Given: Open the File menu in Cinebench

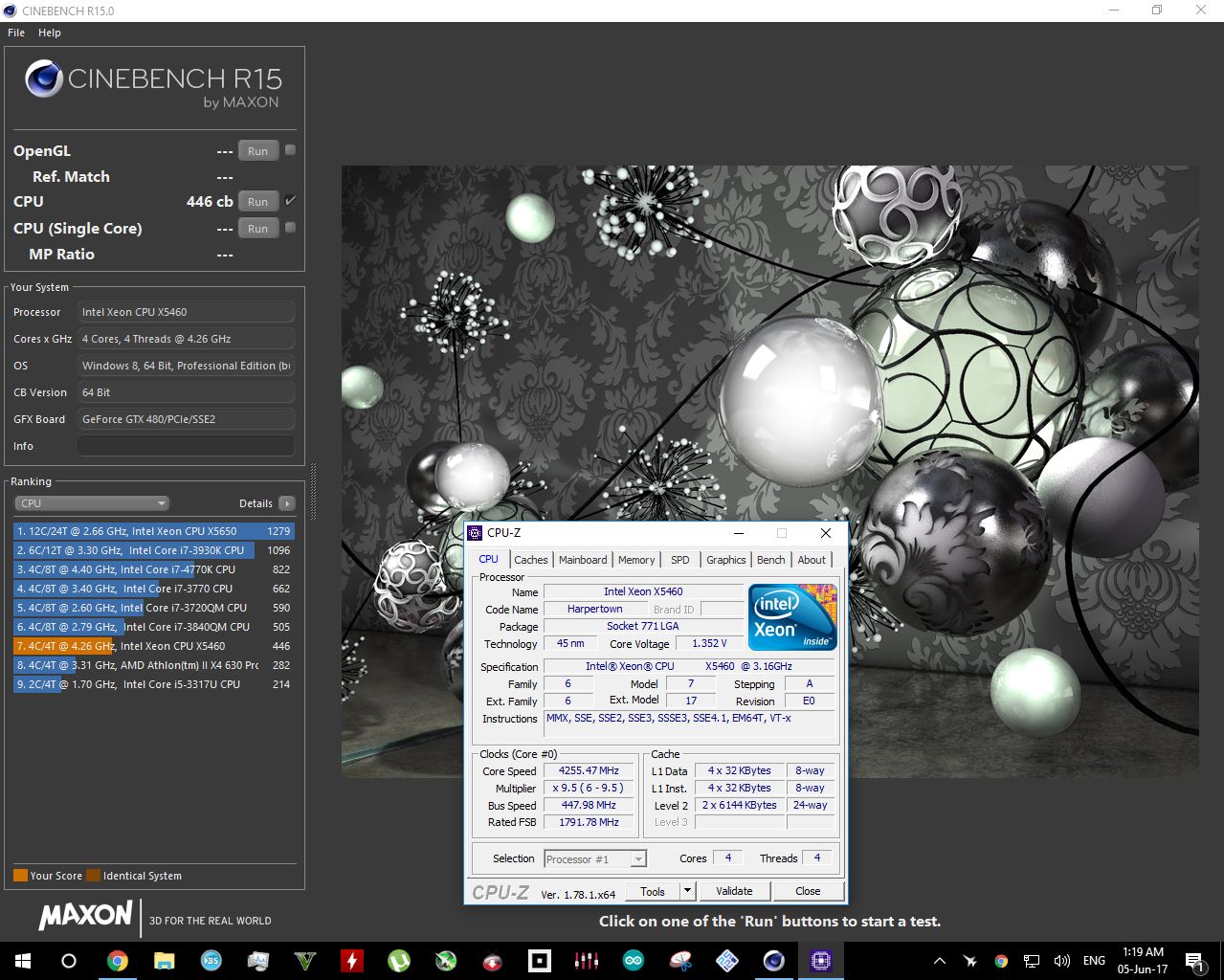Looking at the screenshot, I should point(16,33).
